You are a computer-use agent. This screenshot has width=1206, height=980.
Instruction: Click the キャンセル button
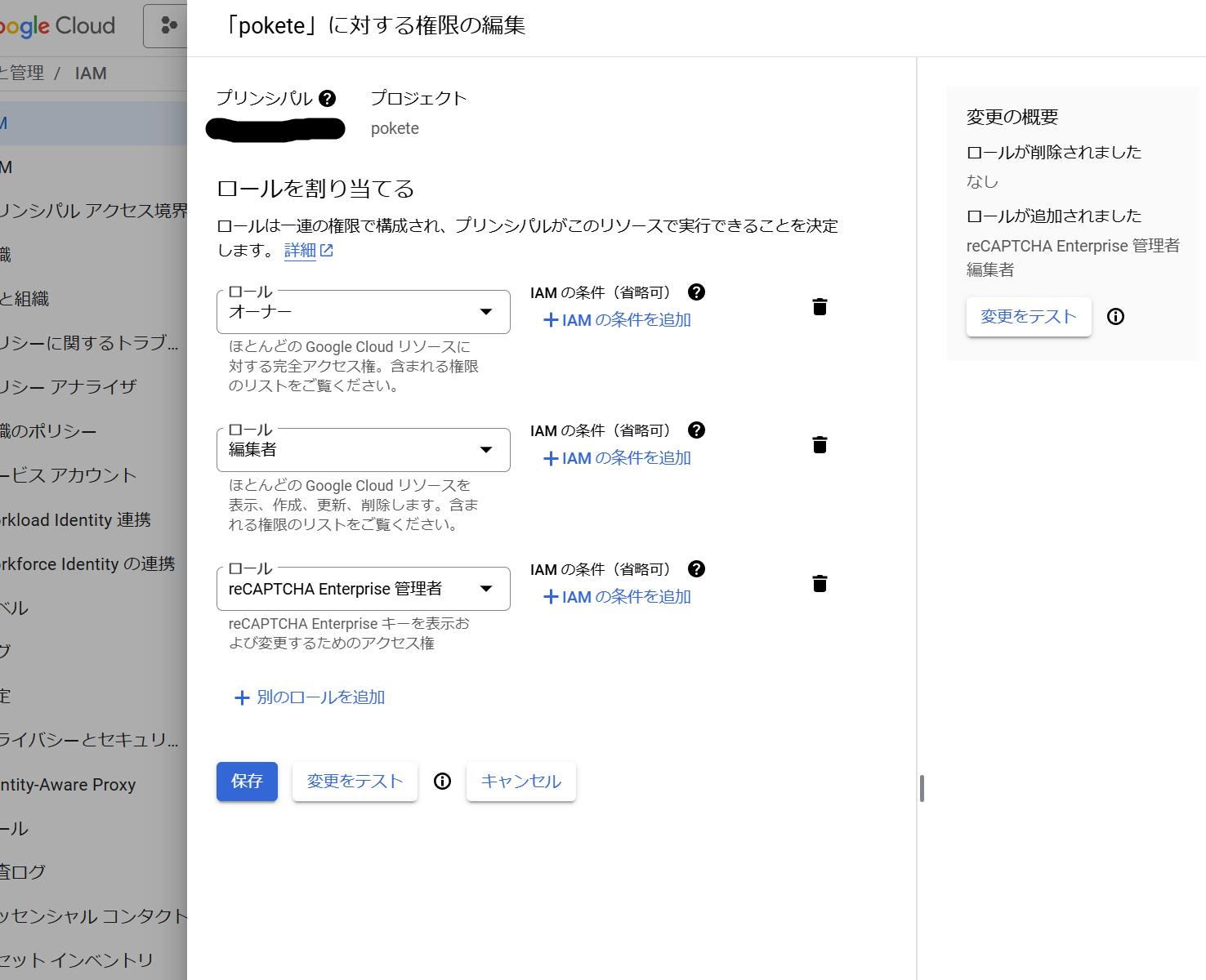tap(521, 782)
